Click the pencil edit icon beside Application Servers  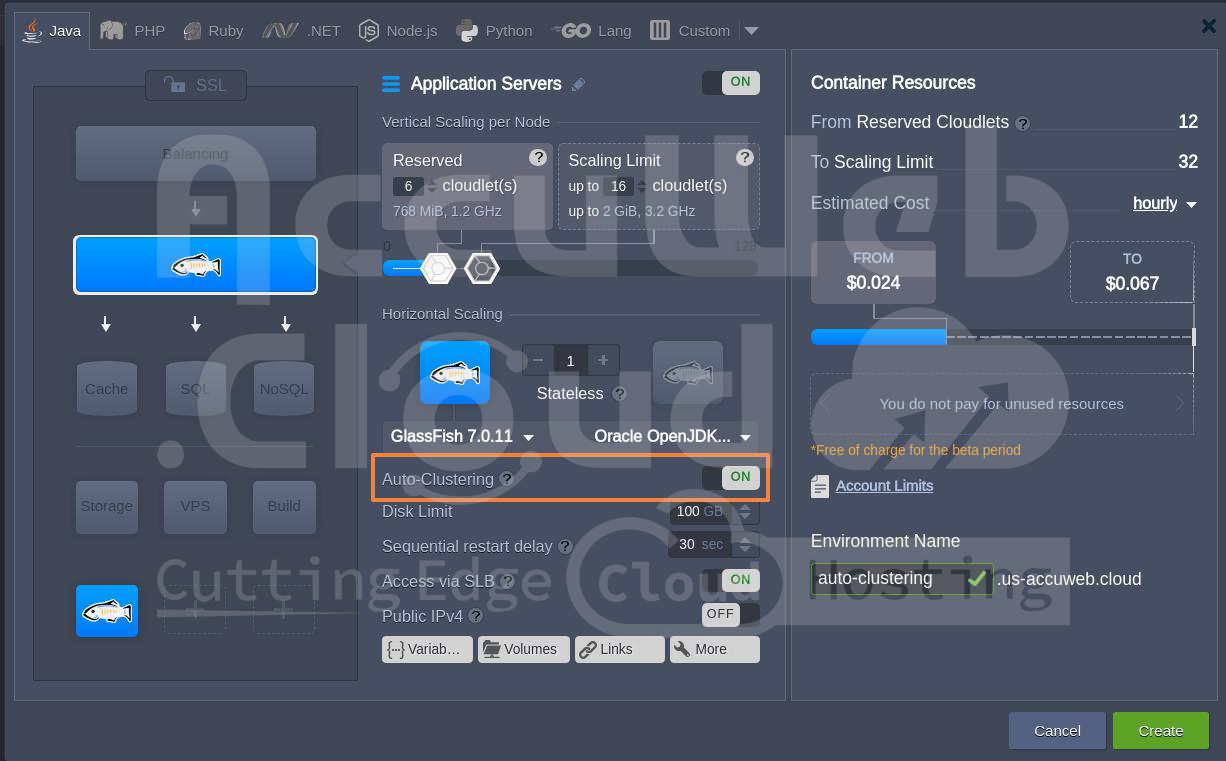[578, 85]
